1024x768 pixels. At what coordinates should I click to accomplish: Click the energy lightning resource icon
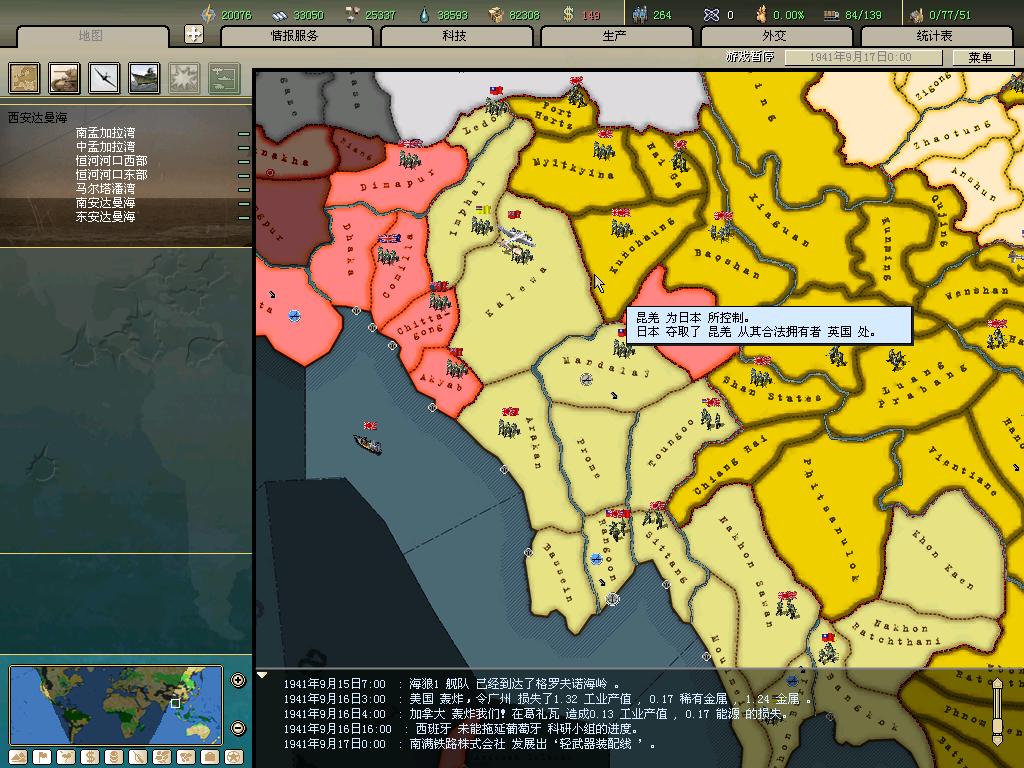point(208,14)
